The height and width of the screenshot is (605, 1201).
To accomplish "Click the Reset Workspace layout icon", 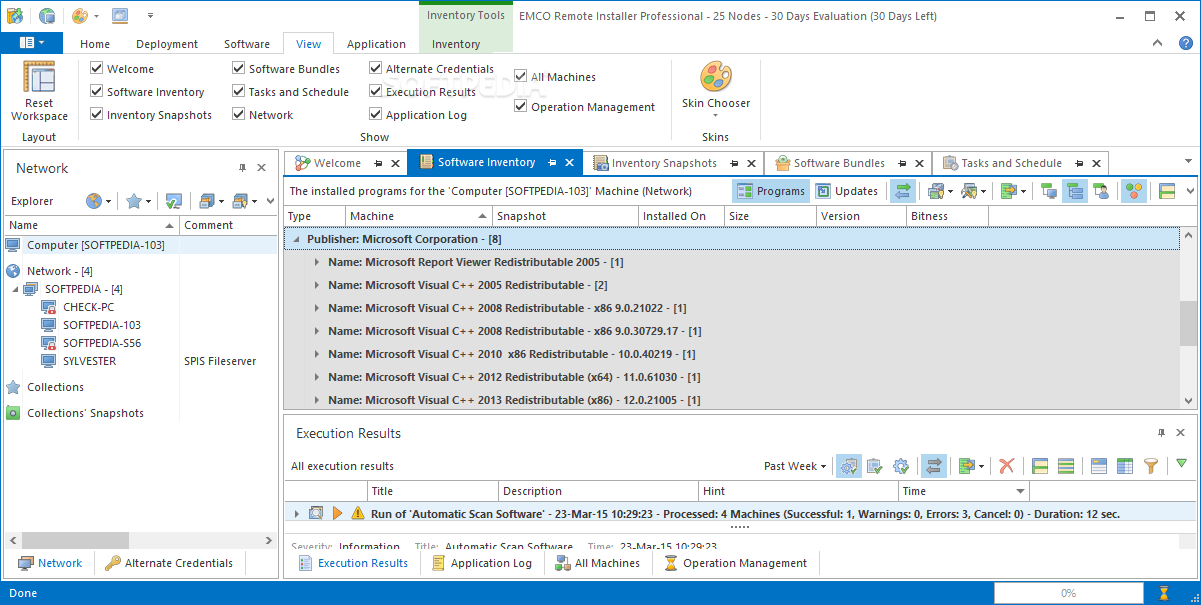I will pyautogui.click(x=39, y=78).
